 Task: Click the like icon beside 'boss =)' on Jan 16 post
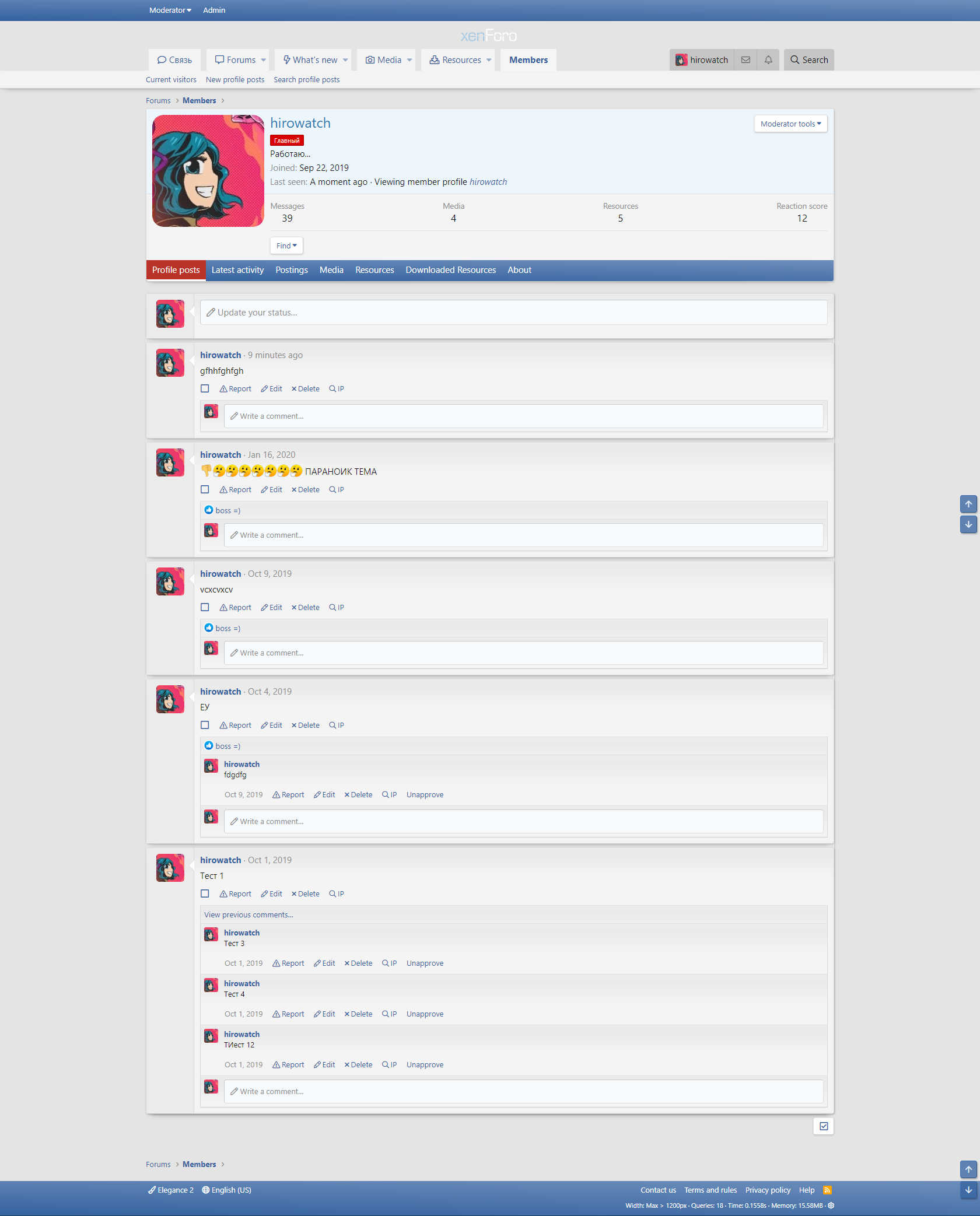[x=209, y=510]
